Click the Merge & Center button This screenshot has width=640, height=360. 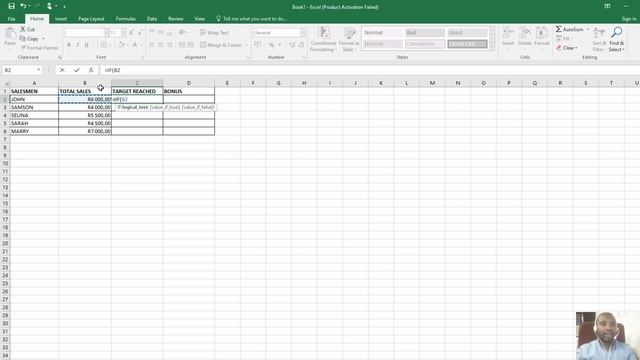point(221,45)
